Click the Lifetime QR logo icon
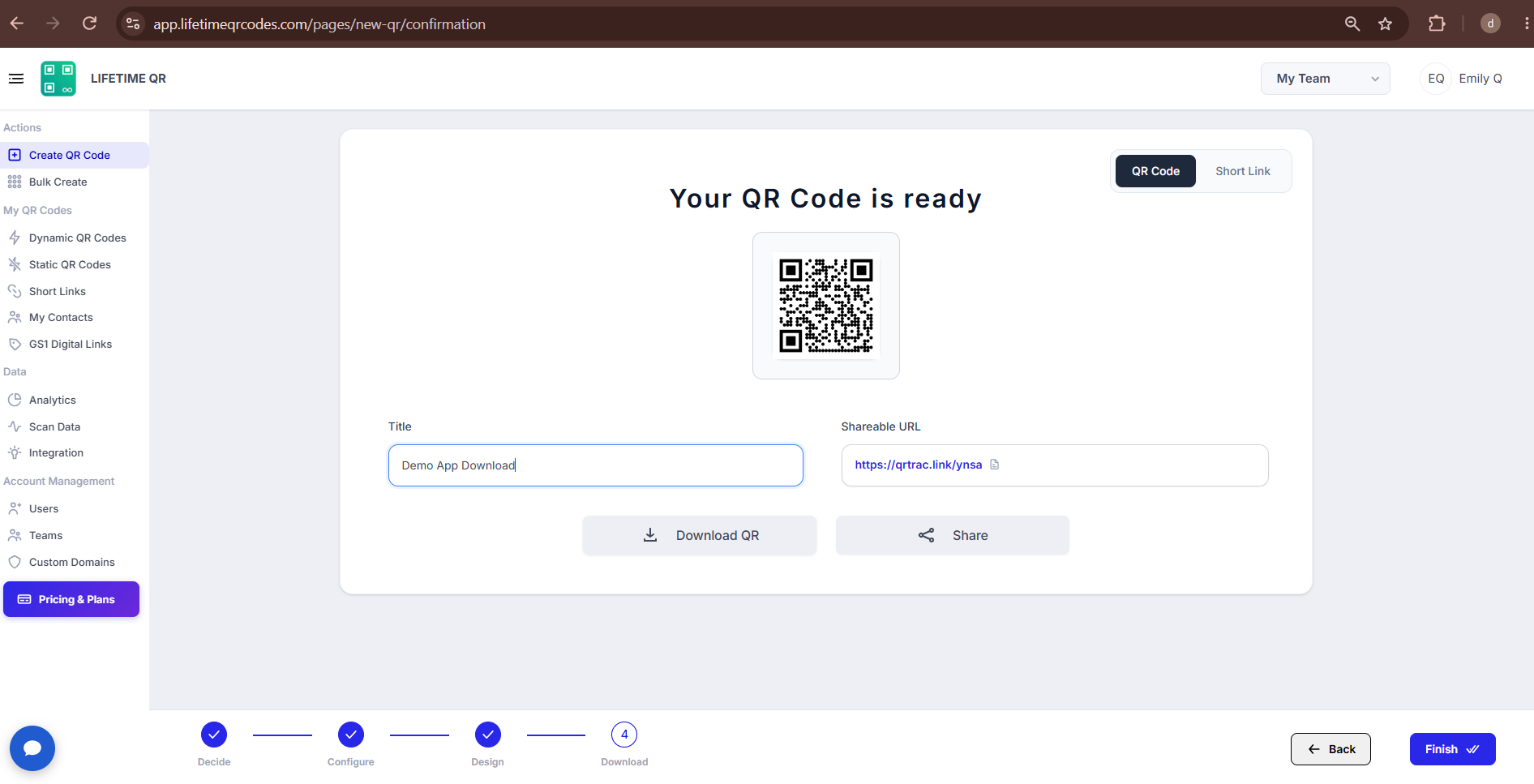This screenshot has width=1534, height=784. click(58, 79)
